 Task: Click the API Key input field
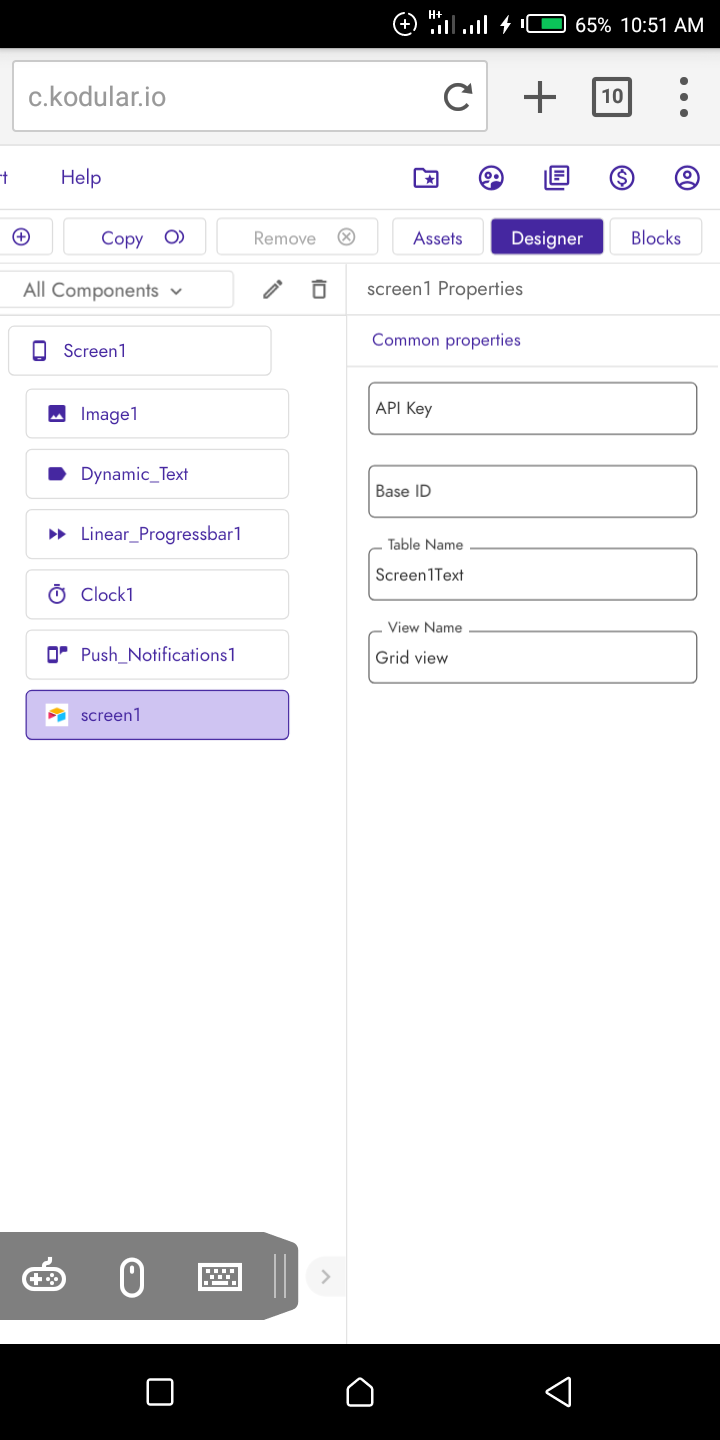[x=532, y=408]
